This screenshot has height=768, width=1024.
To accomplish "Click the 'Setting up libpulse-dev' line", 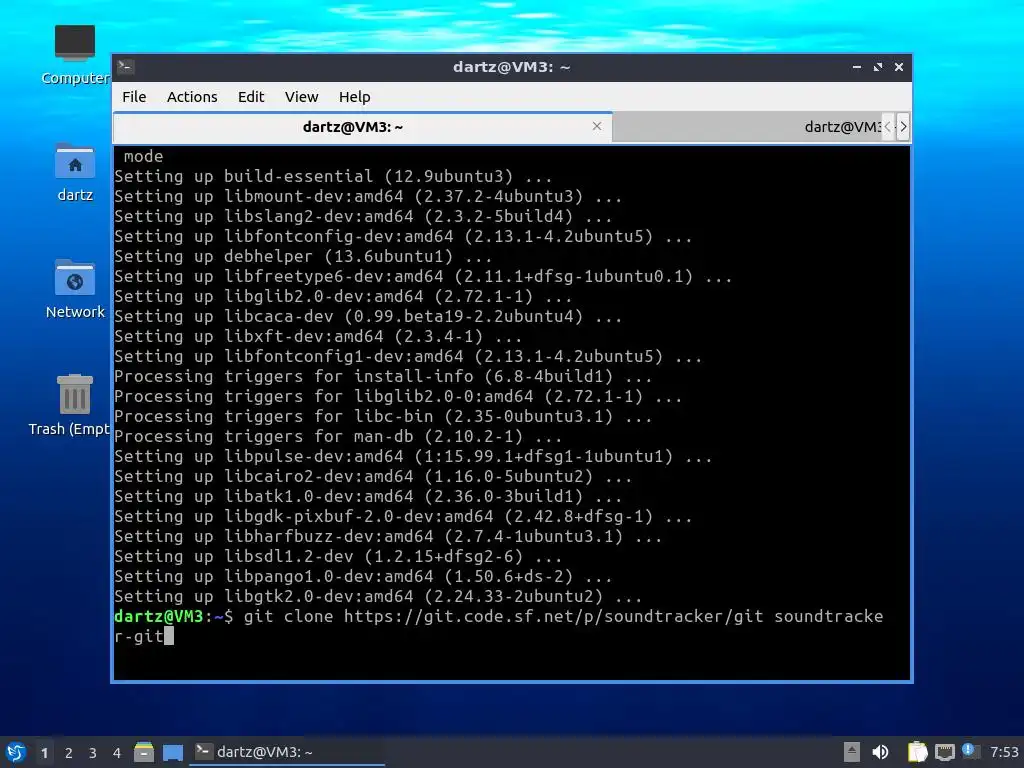I will pyautogui.click(x=413, y=456).
